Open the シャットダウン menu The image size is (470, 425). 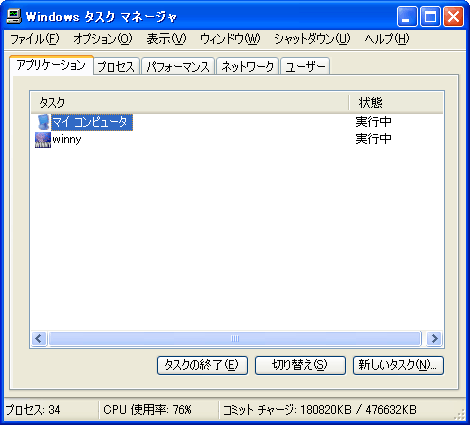tap(312, 39)
